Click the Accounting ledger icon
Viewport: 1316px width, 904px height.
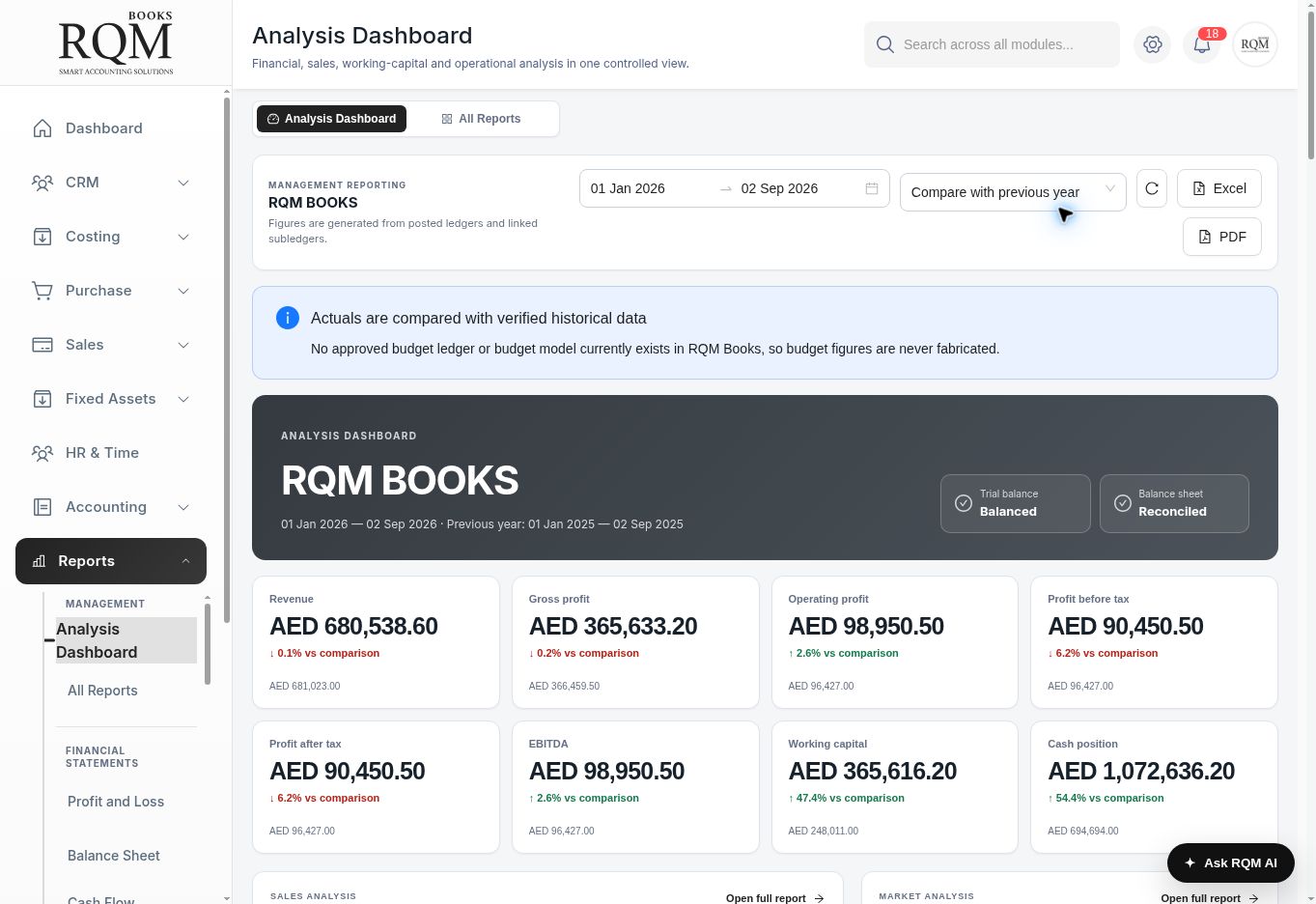coord(42,507)
